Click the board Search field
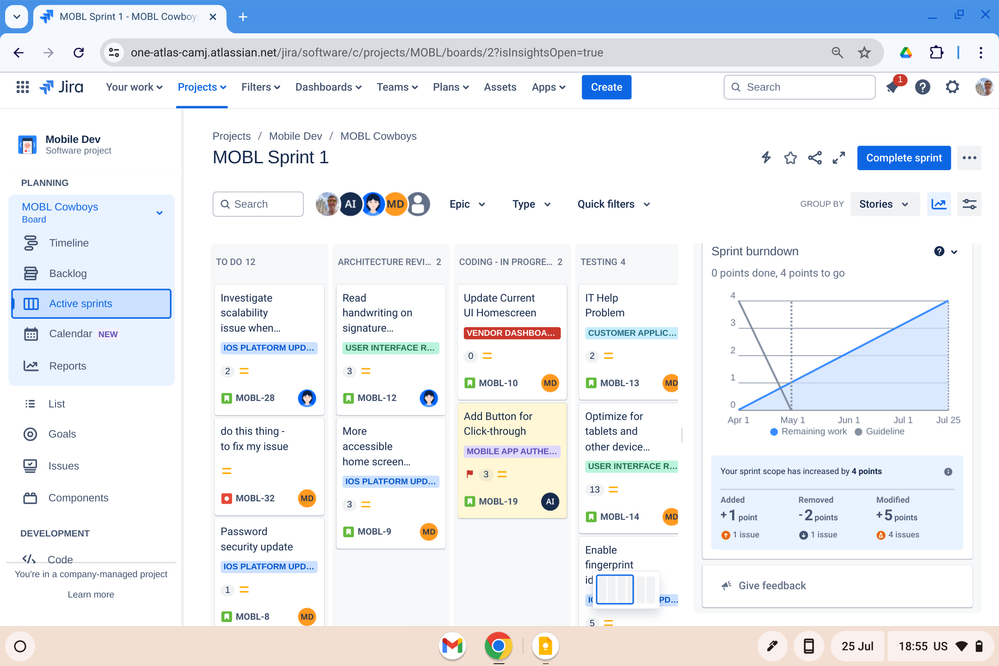 tap(258, 204)
